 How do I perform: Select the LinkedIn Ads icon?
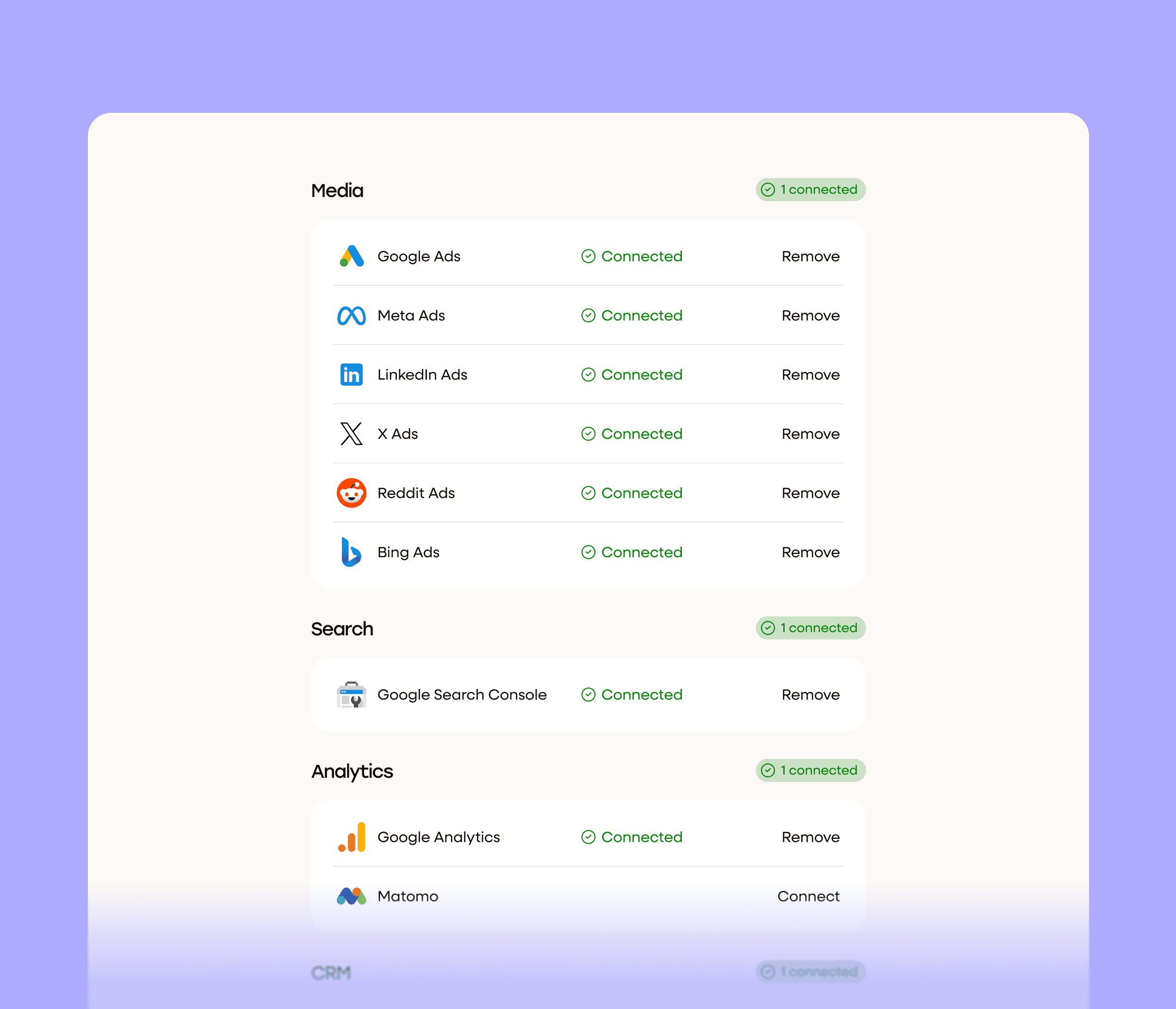click(351, 375)
